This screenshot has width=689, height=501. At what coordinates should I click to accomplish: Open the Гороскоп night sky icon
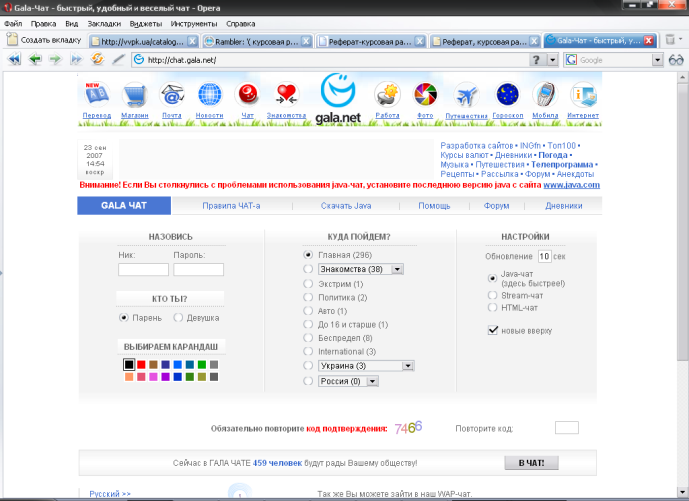[x=508, y=94]
